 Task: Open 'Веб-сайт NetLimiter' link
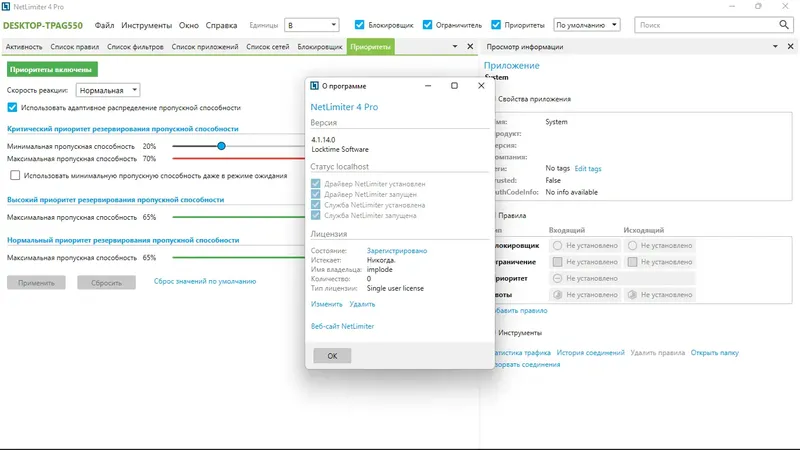[342, 326]
